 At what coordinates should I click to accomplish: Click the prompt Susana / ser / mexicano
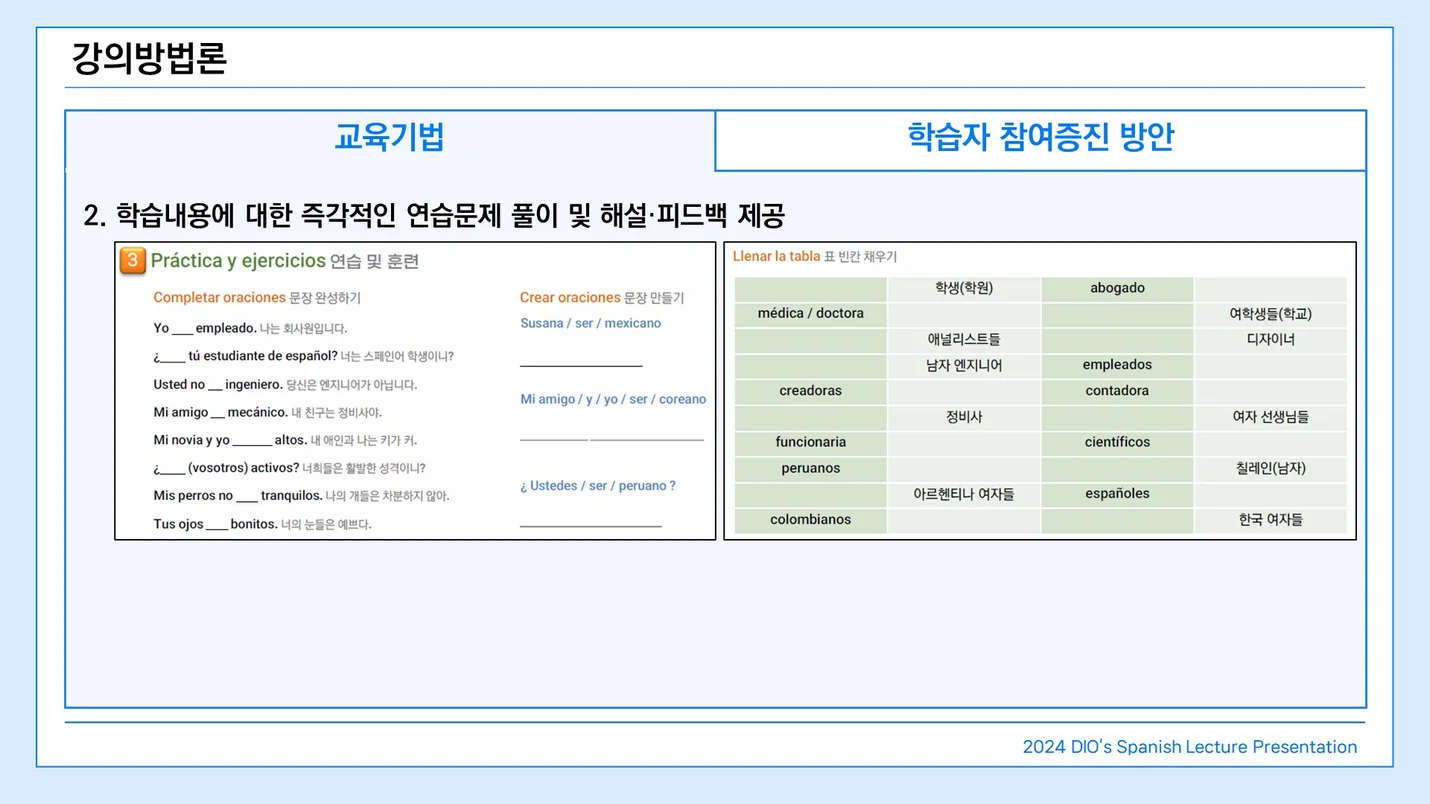coord(590,323)
